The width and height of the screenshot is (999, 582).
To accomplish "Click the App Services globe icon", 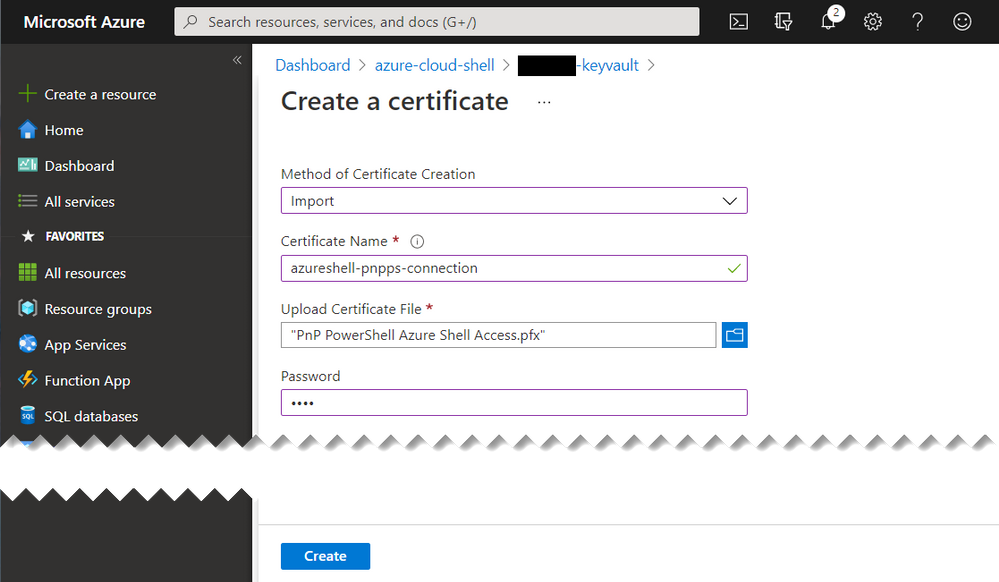I will coord(27,344).
